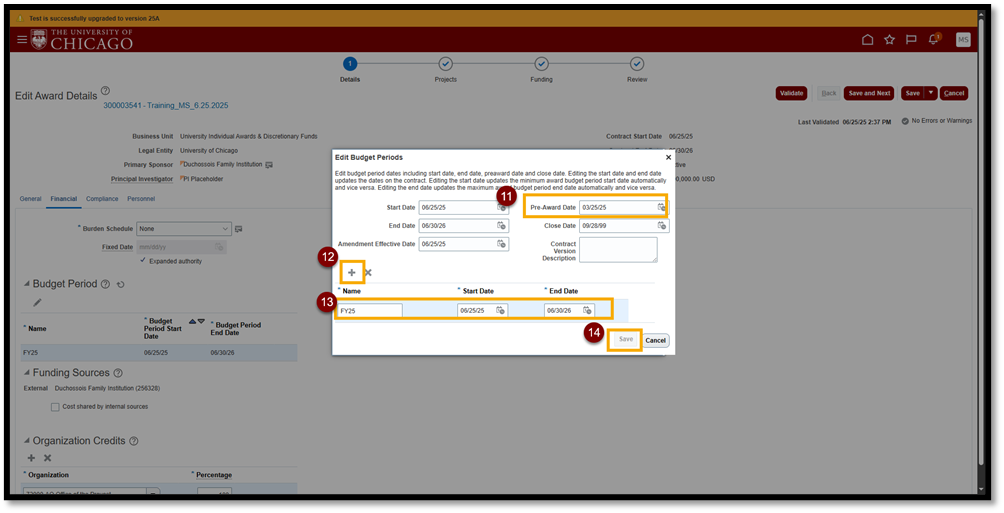Click the FY25 budget period name field

pyautogui.click(x=370, y=311)
